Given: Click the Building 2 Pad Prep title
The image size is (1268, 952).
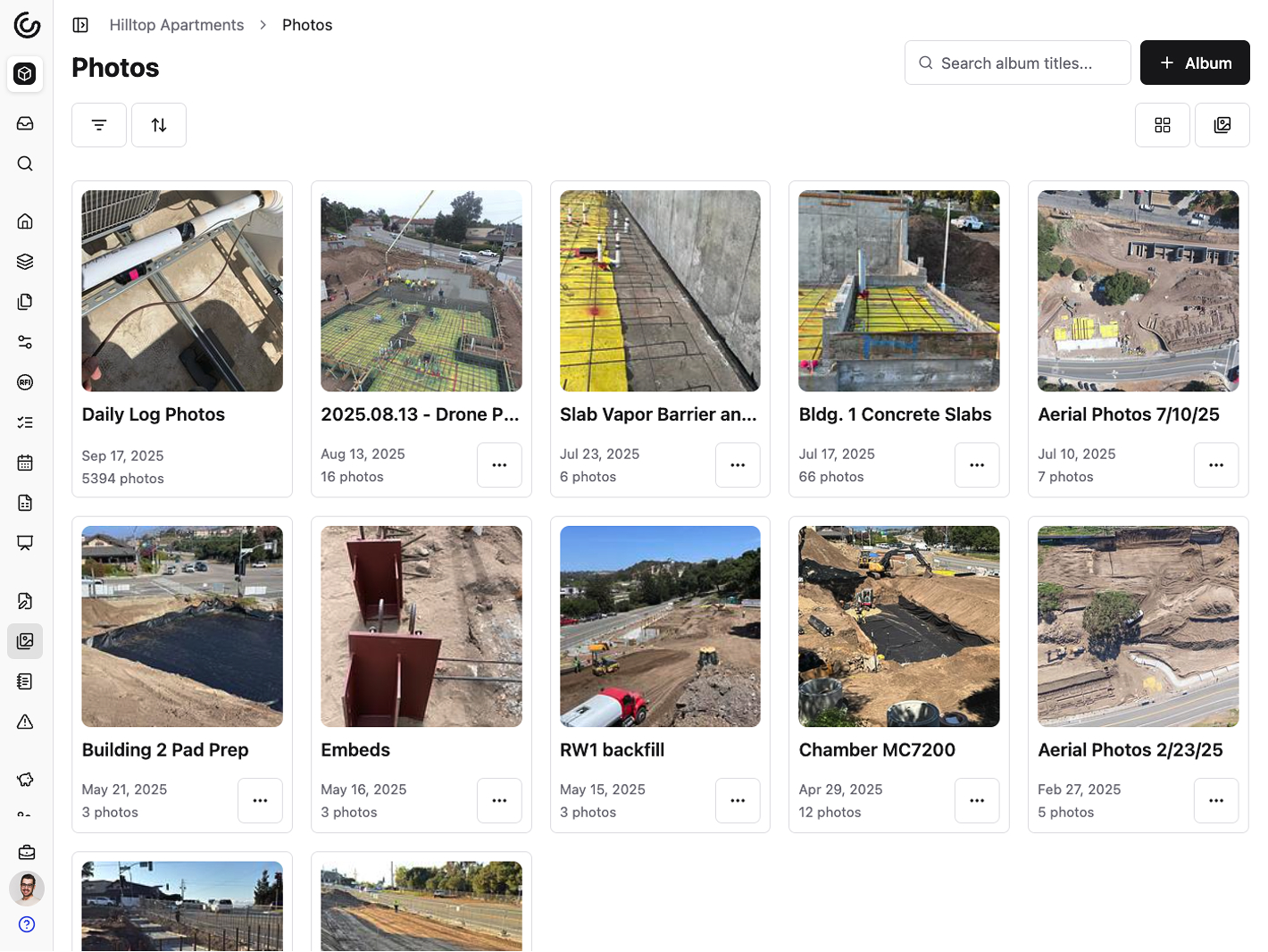Looking at the screenshot, I should (165, 750).
